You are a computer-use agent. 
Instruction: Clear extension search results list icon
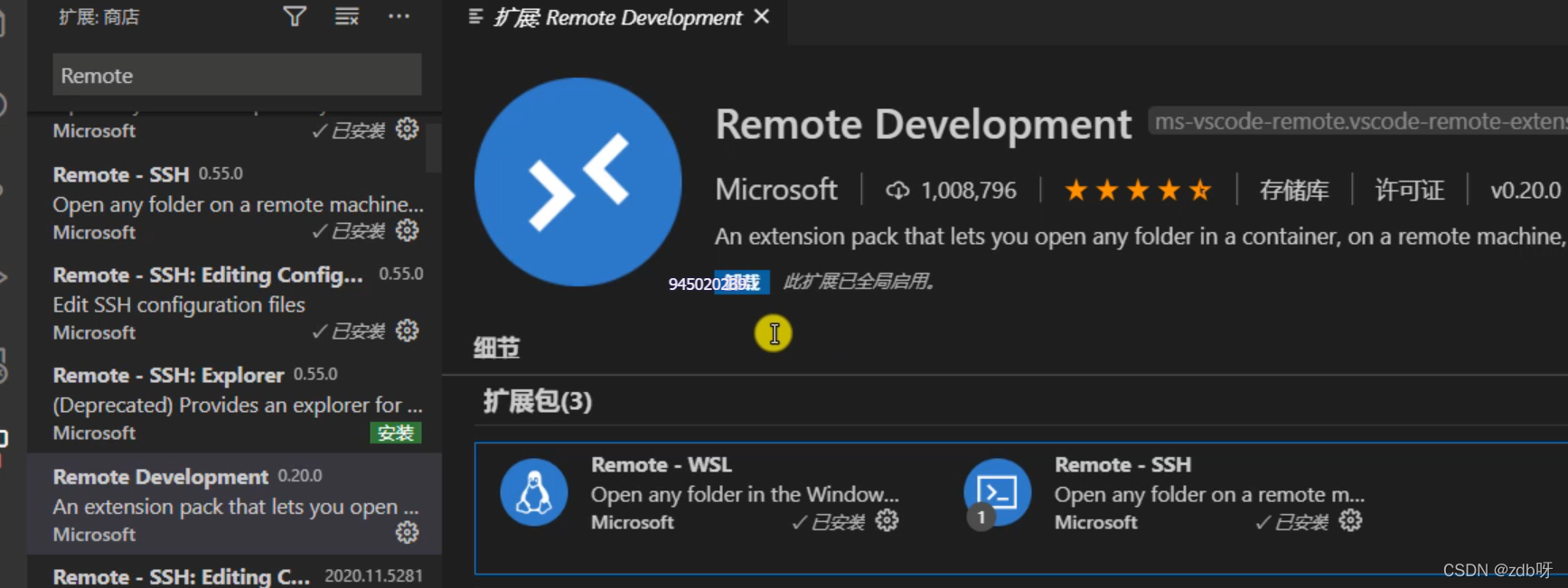pos(347,16)
